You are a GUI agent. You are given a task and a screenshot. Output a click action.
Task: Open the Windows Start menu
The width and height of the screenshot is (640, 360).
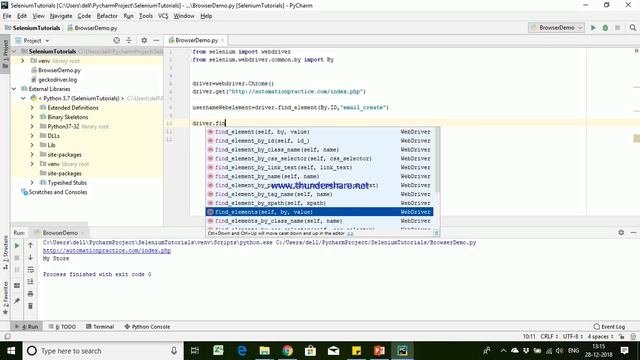[11, 351]
